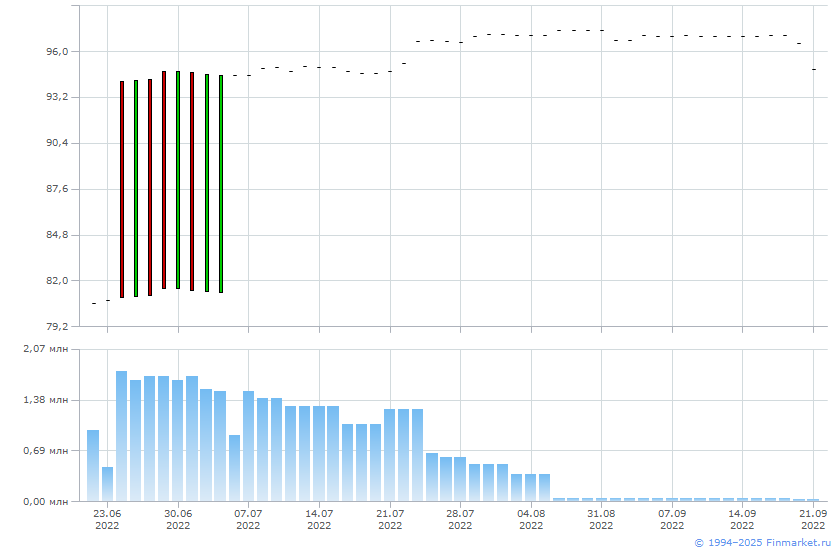Select the 87,6 price axis label
The width and height of the screenshot is (840, 550).
point(57,189)
